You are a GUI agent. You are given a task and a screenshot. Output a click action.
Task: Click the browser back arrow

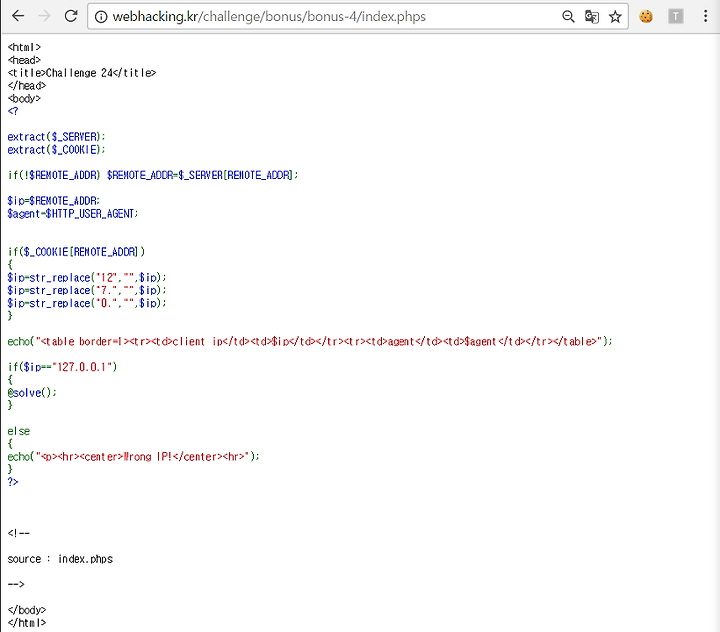click(18, 16)
